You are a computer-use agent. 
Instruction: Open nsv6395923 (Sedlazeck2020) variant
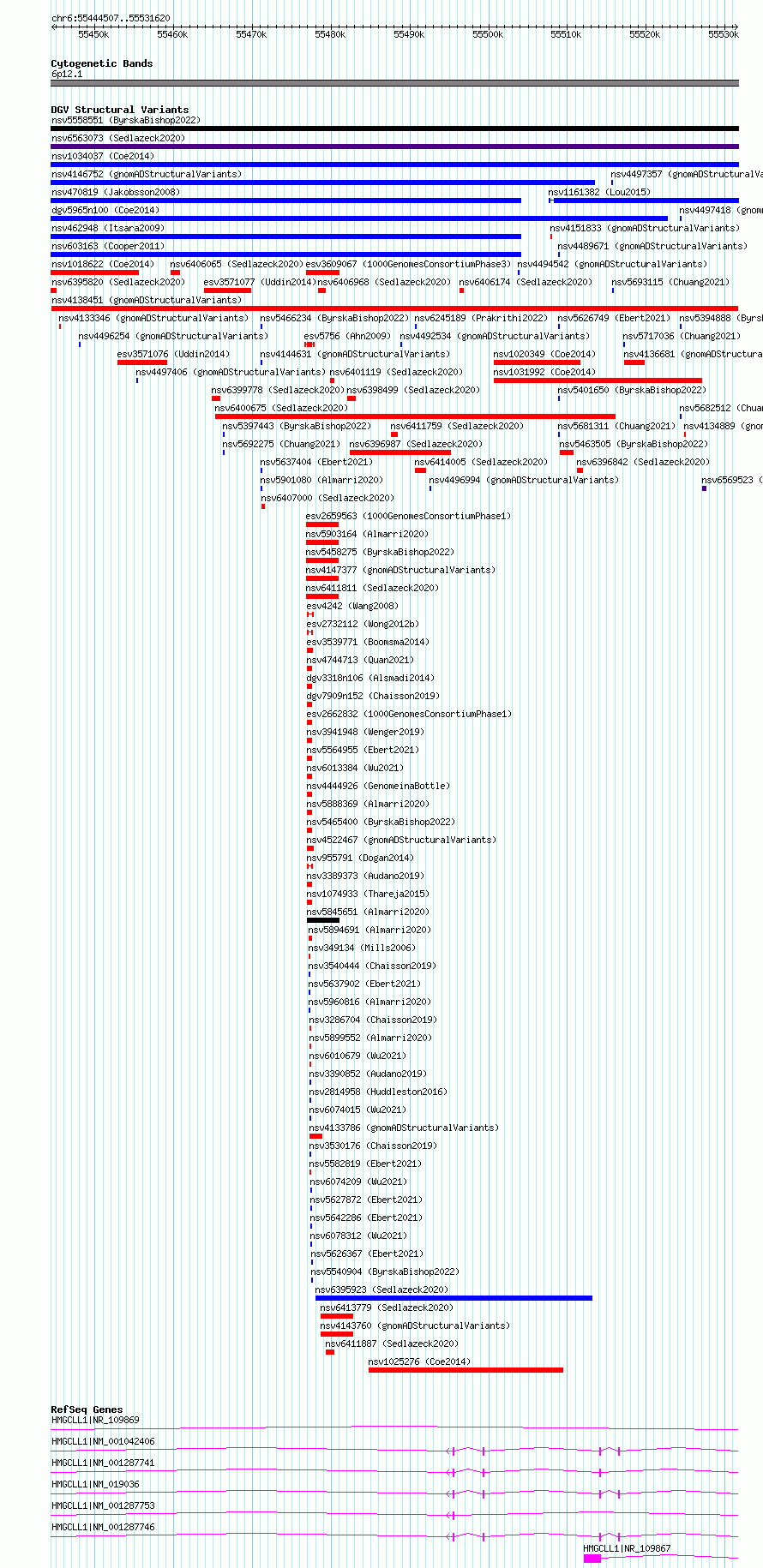click(381, 1290)
